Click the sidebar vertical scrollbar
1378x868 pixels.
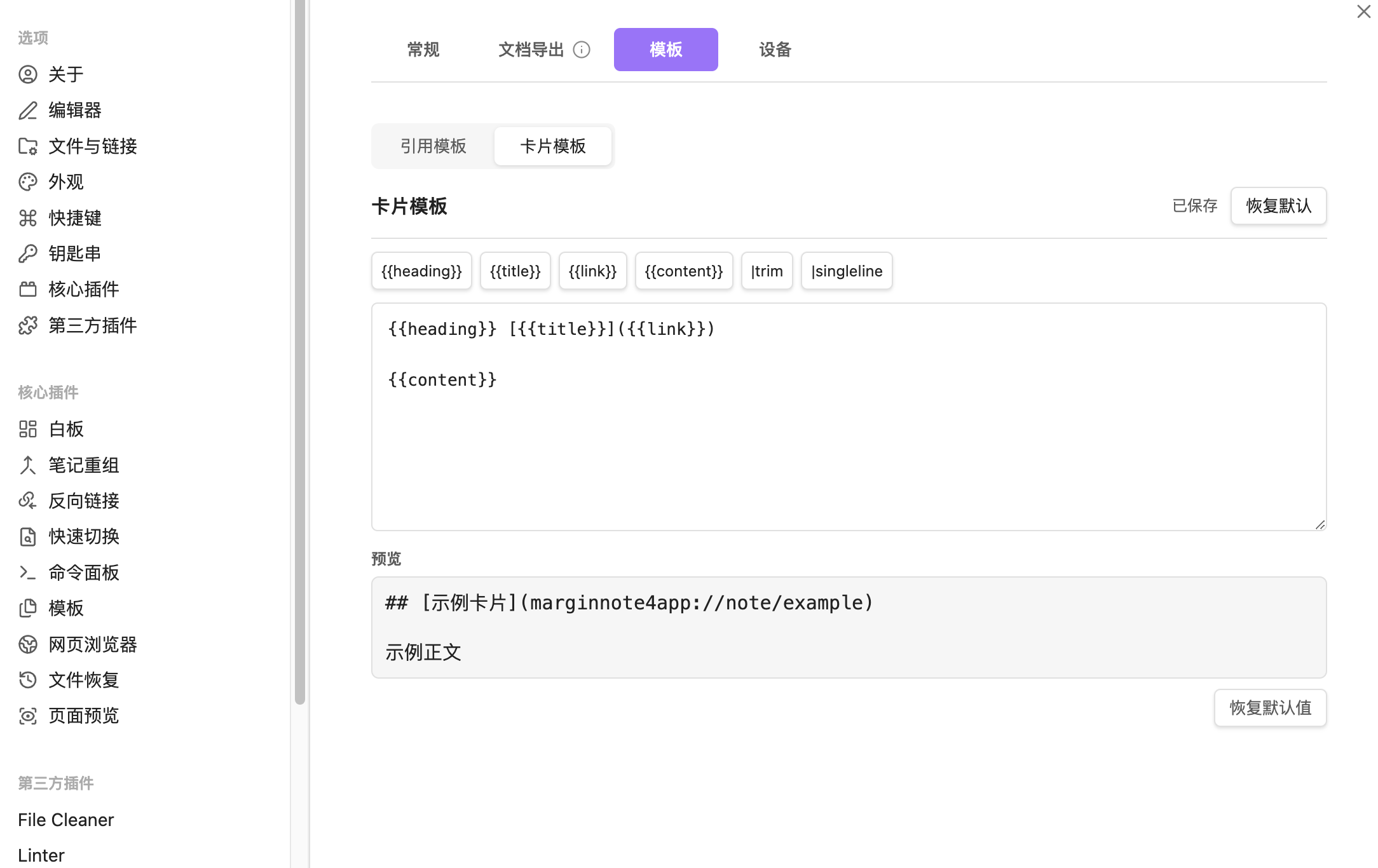coord(300,352)
